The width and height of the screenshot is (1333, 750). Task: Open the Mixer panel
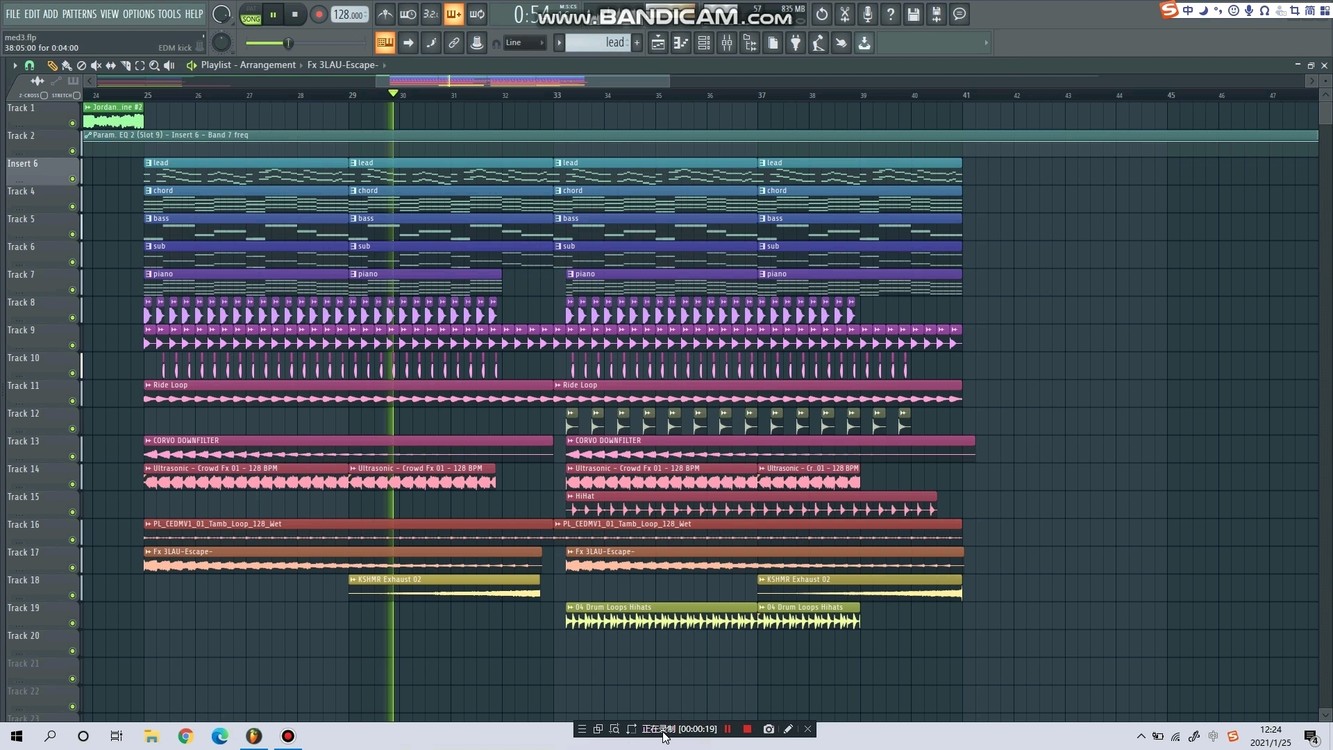(x=727, y=42)
